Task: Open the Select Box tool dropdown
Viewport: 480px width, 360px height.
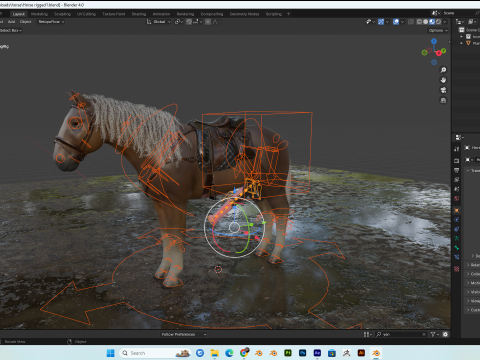Action: (11, 30)
